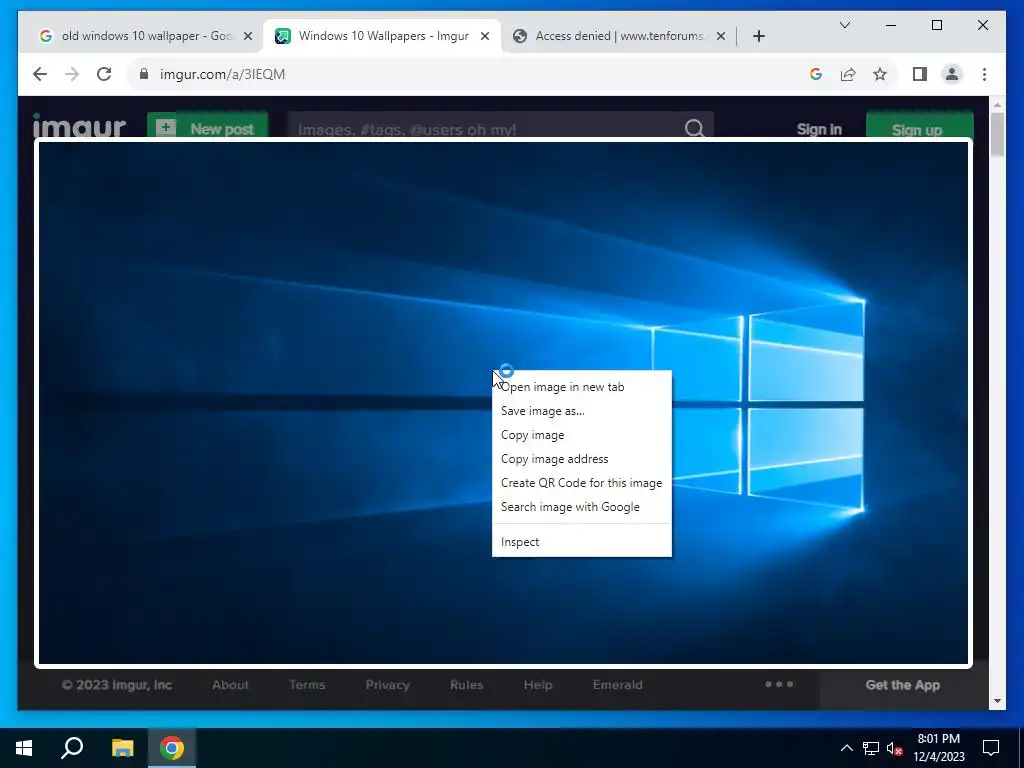
Task: Close the Access denied tenforums tab
Action: click(x=721, y=37)
